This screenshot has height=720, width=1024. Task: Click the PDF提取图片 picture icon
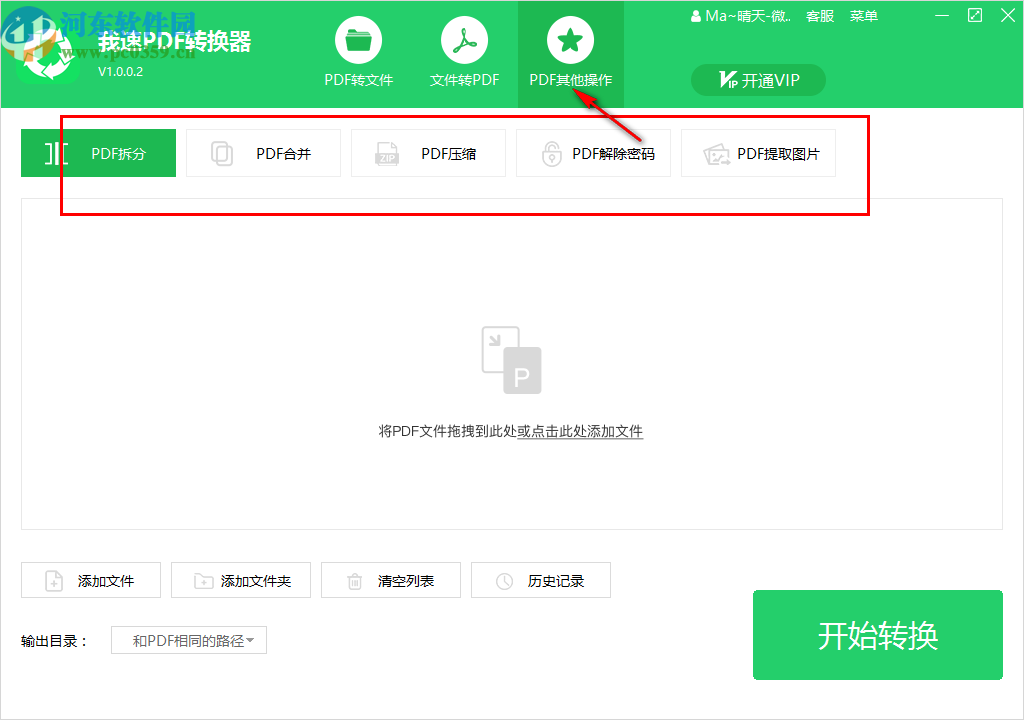pos(716,153)
